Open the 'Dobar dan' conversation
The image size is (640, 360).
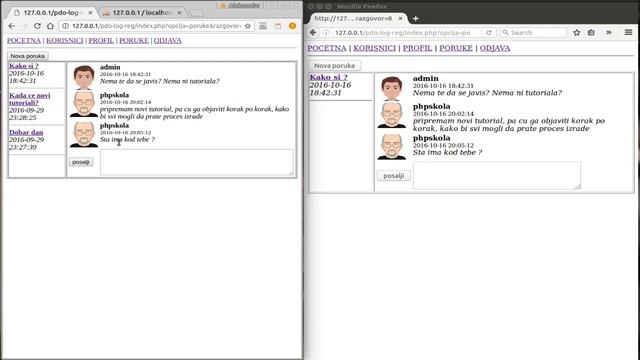[26, 132]
